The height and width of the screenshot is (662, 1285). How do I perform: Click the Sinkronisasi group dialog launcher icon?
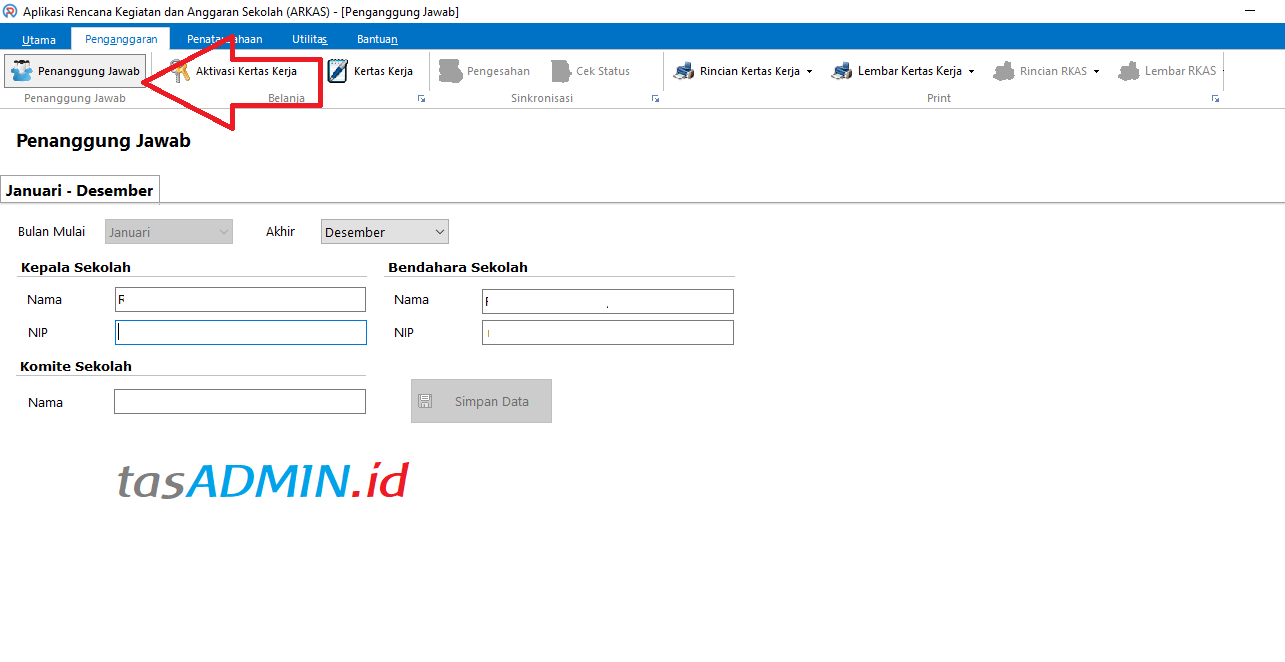click(x=655, y=98)
